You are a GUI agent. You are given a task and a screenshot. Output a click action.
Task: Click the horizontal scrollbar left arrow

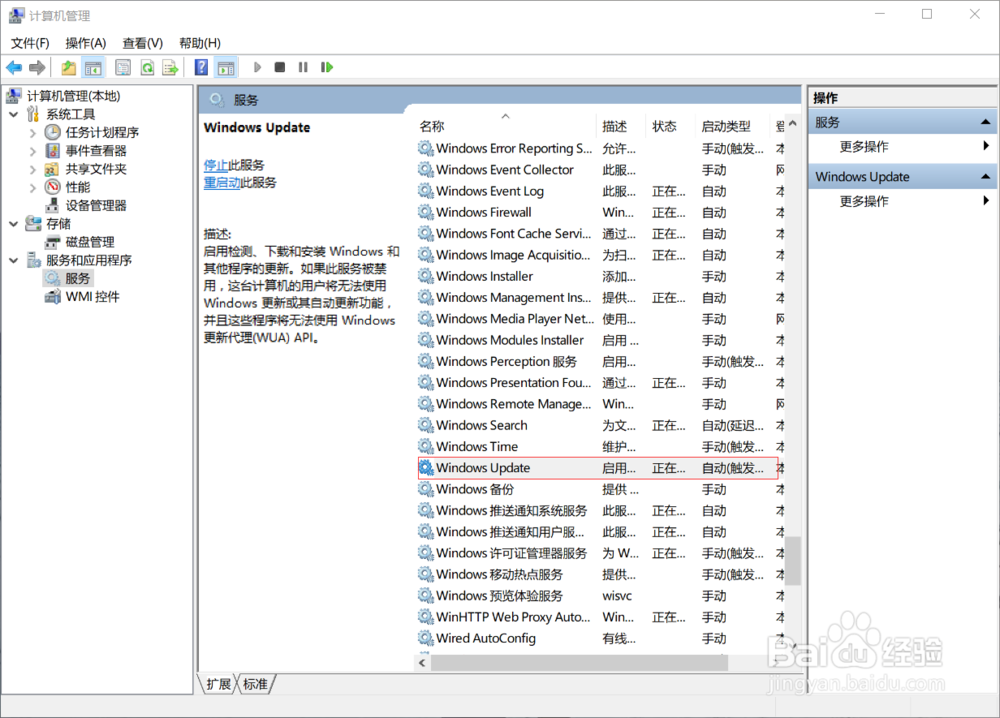coord(422,663)
